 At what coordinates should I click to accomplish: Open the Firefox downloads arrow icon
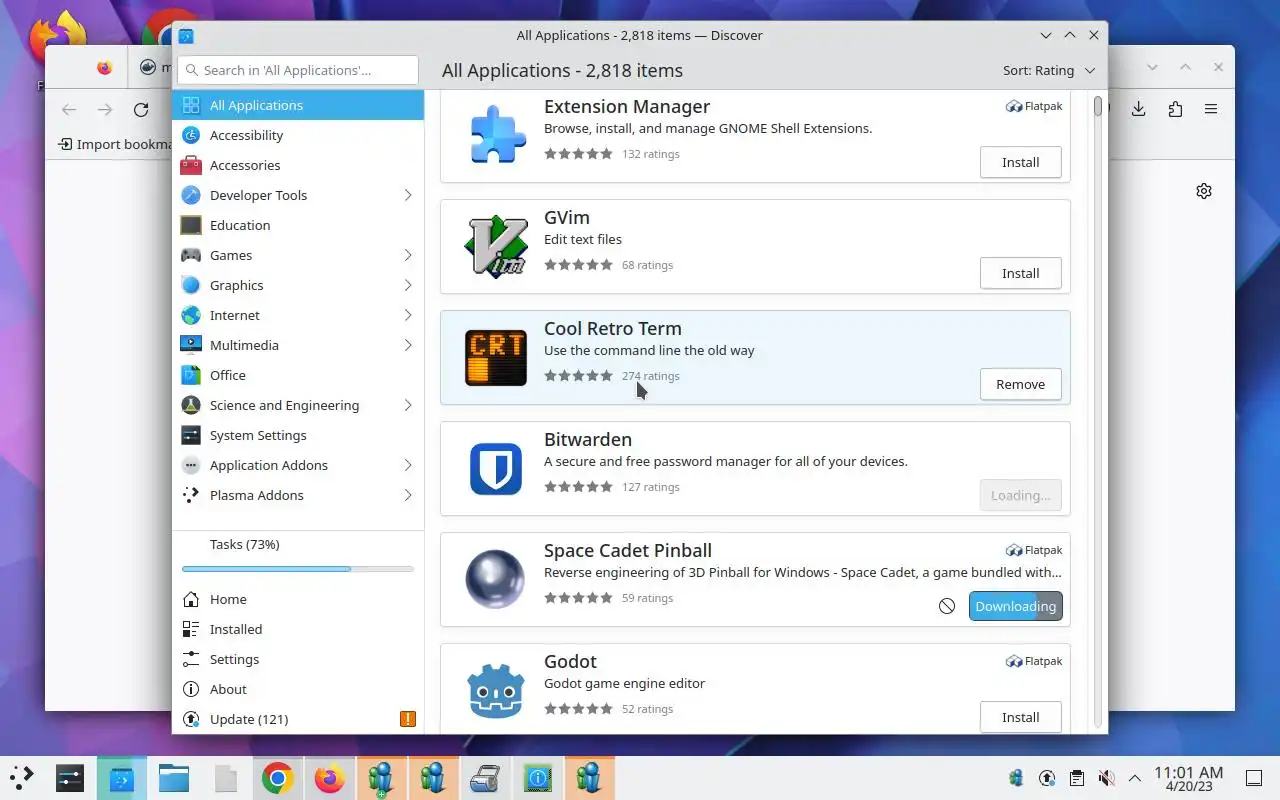coord(1138,110)
